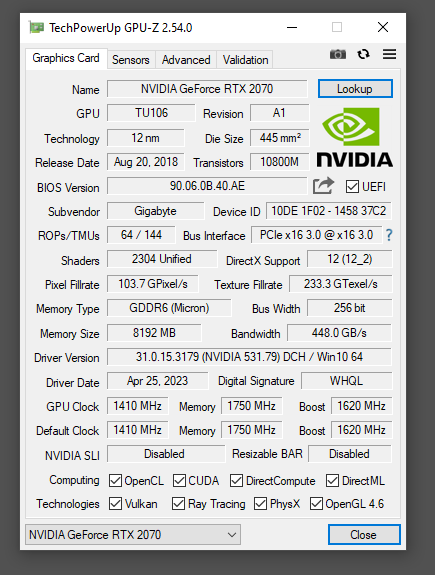Screen dimensions: 435x575
Task: Click the GPU Clock row Boost 1620 MHz
Action: 362,406
